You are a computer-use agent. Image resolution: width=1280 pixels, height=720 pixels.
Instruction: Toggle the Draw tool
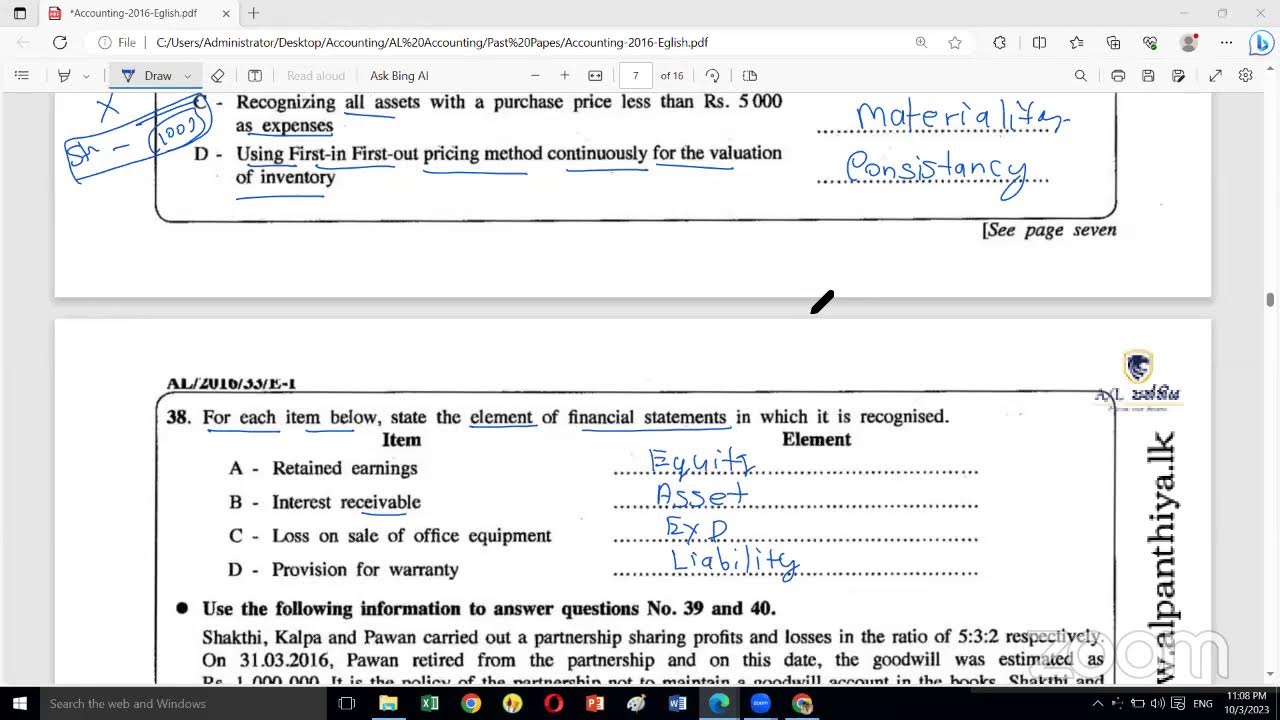coord(147,76)
